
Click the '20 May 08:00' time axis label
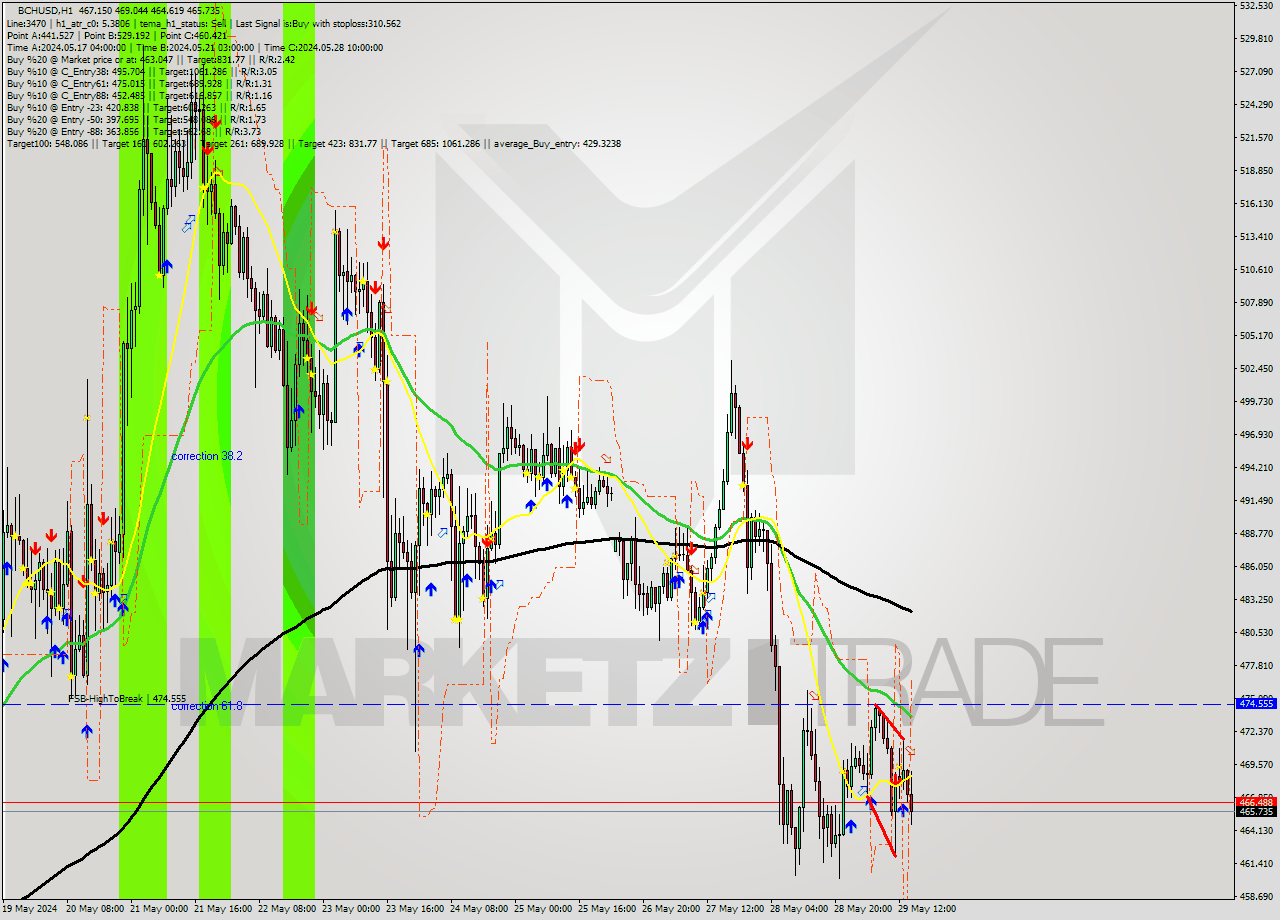point(94,910)
